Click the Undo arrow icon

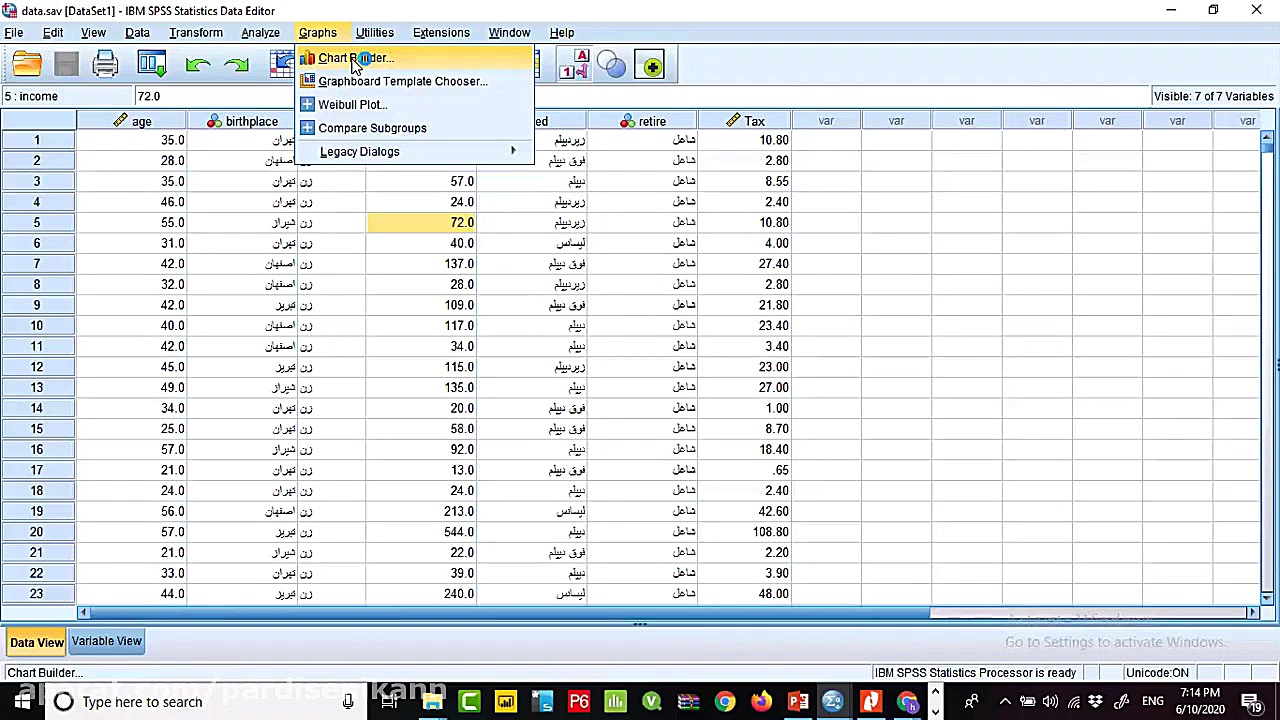click(x=197, y=66)
